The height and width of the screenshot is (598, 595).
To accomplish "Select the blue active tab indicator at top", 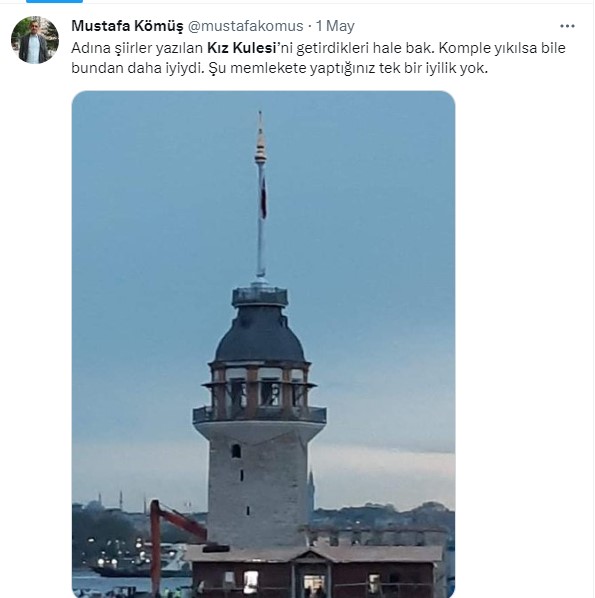I will (x=54, y=1).
